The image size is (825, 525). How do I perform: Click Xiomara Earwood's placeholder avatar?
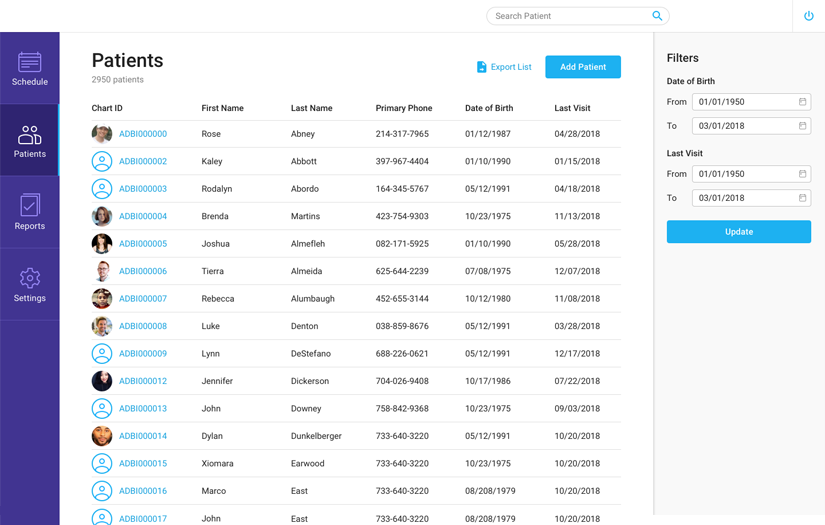pos(102,463)
